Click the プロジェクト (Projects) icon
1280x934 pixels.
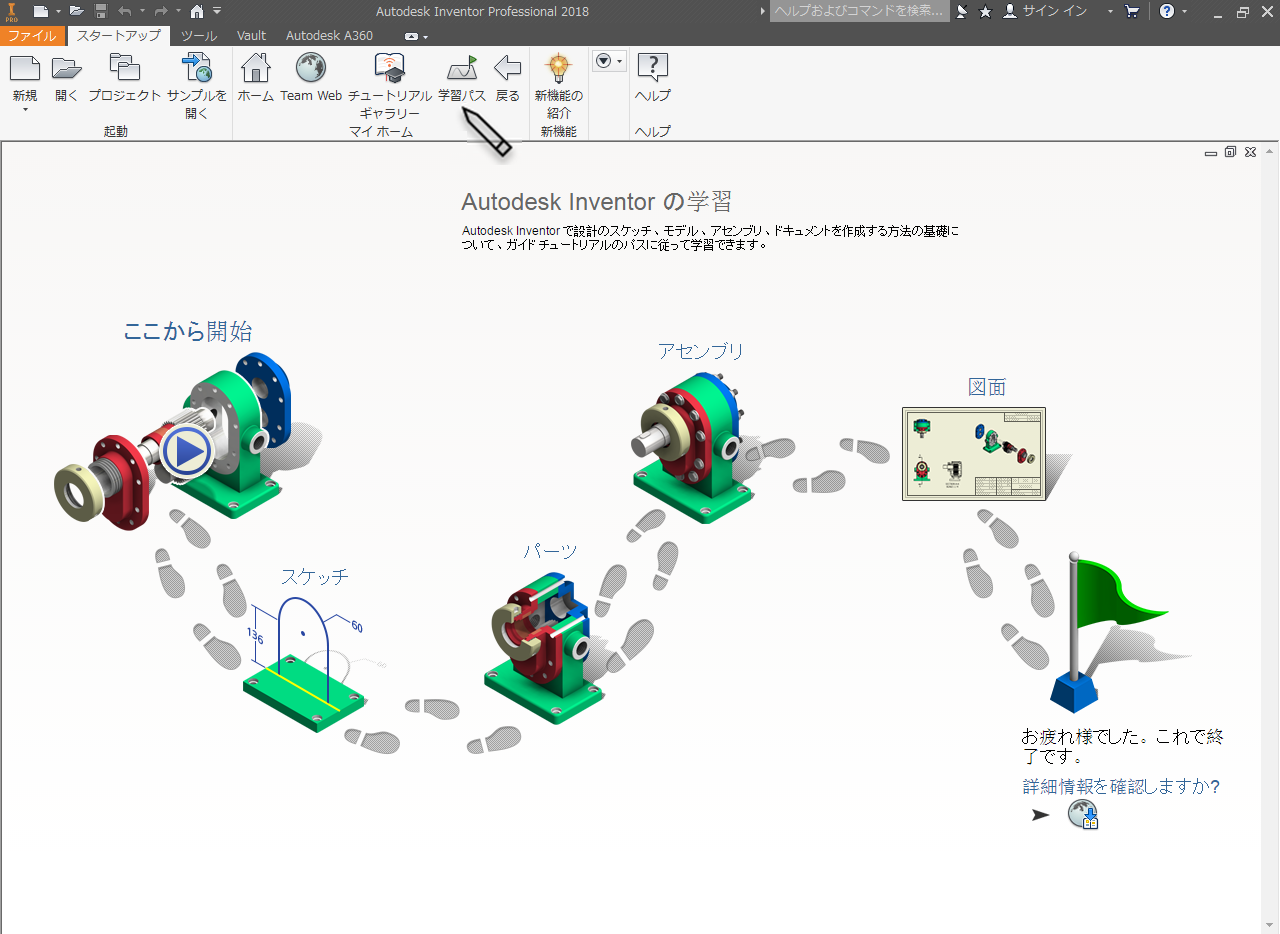coord(124,68)
